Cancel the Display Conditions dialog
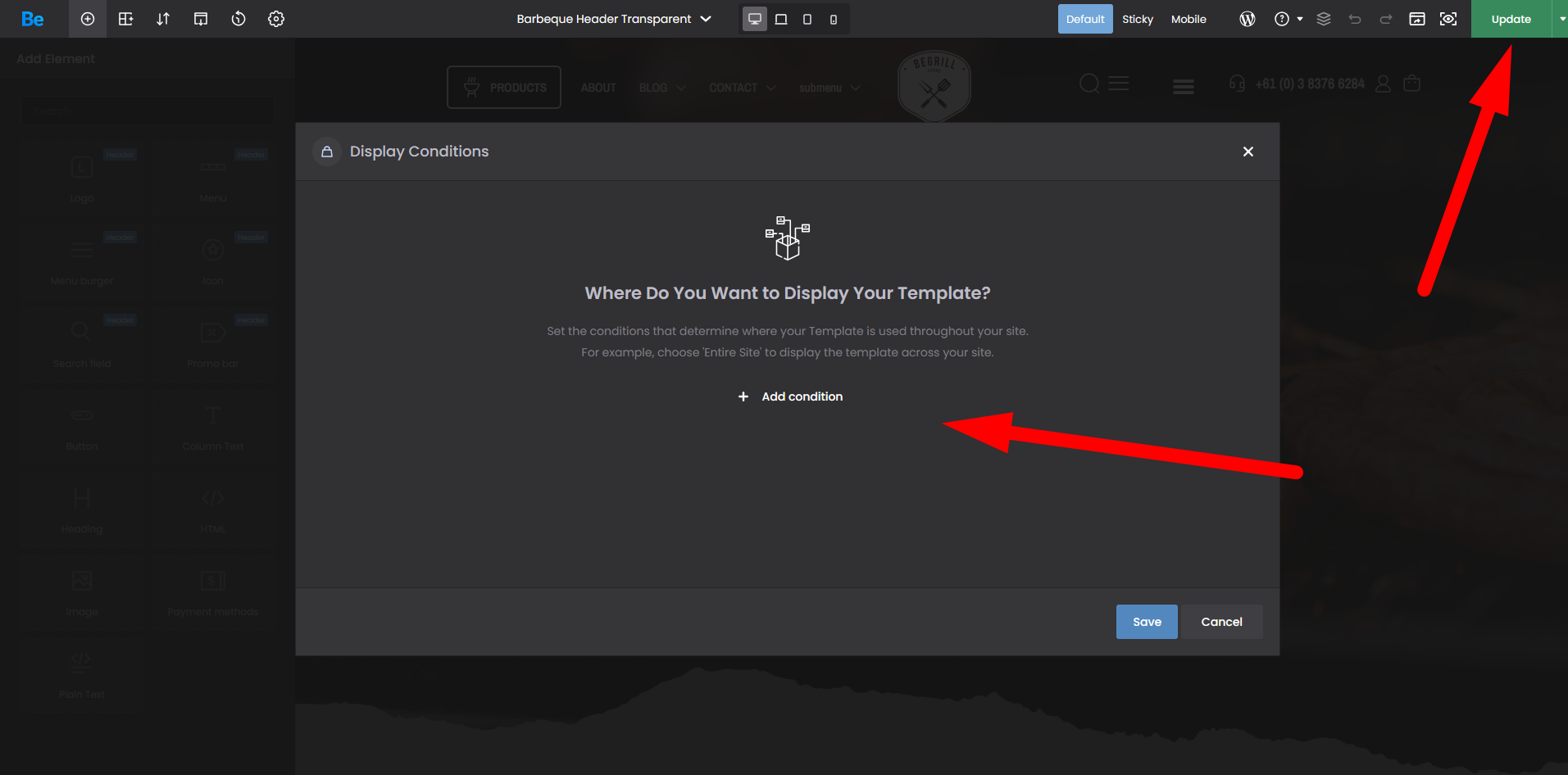This screenshot has width=1568, height=775. pyautogui.click(x=1221, y=622)
